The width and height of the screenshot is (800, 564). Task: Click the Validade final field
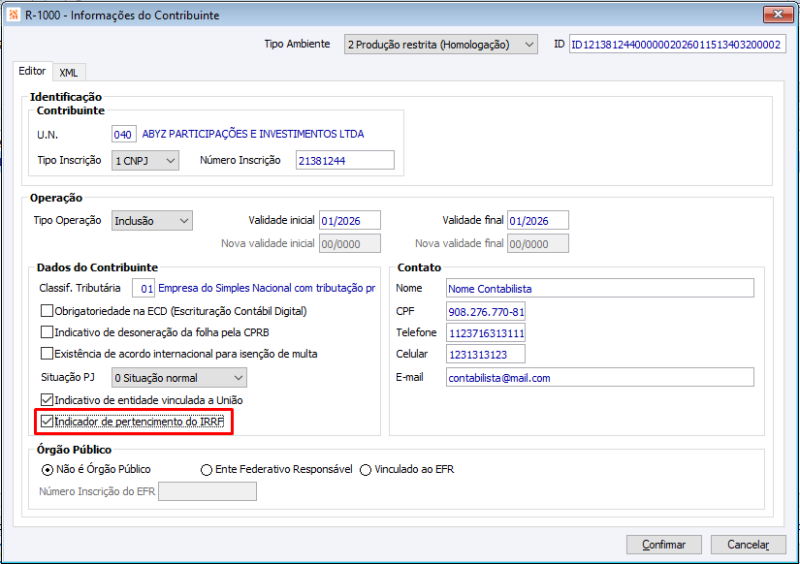coord(538,220)
